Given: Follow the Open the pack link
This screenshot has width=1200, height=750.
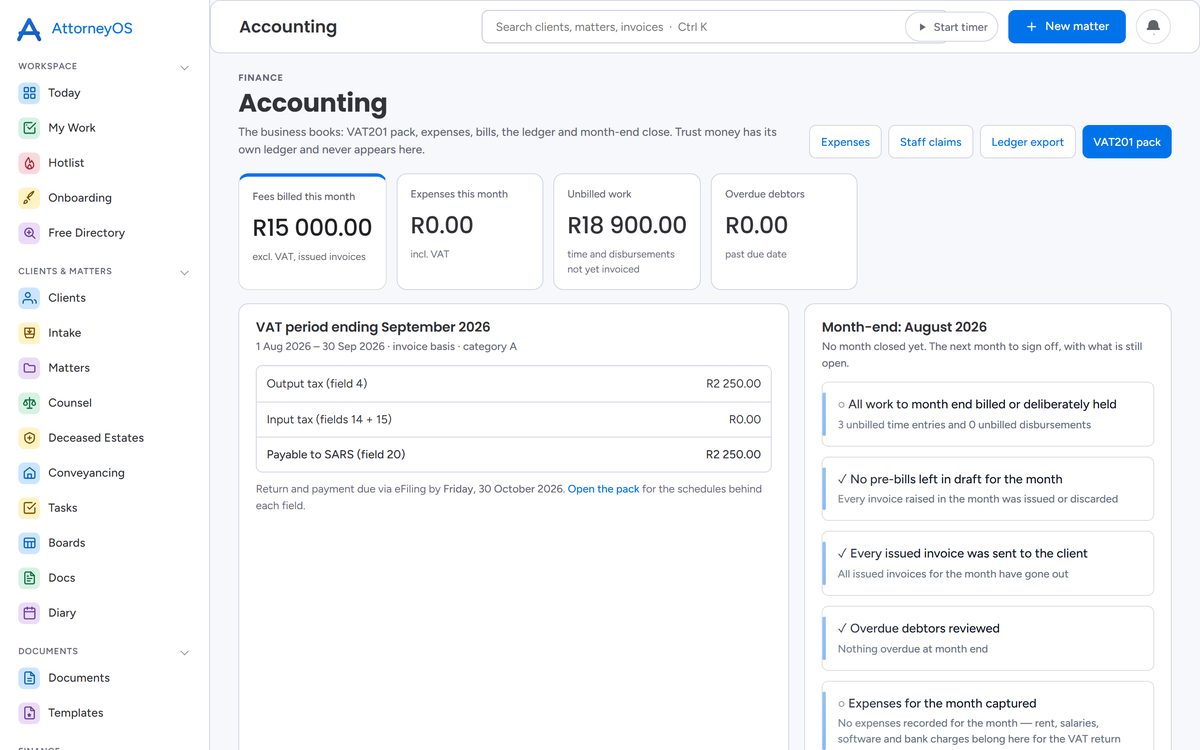Looking at the screenshot, I should pos(603,489).
